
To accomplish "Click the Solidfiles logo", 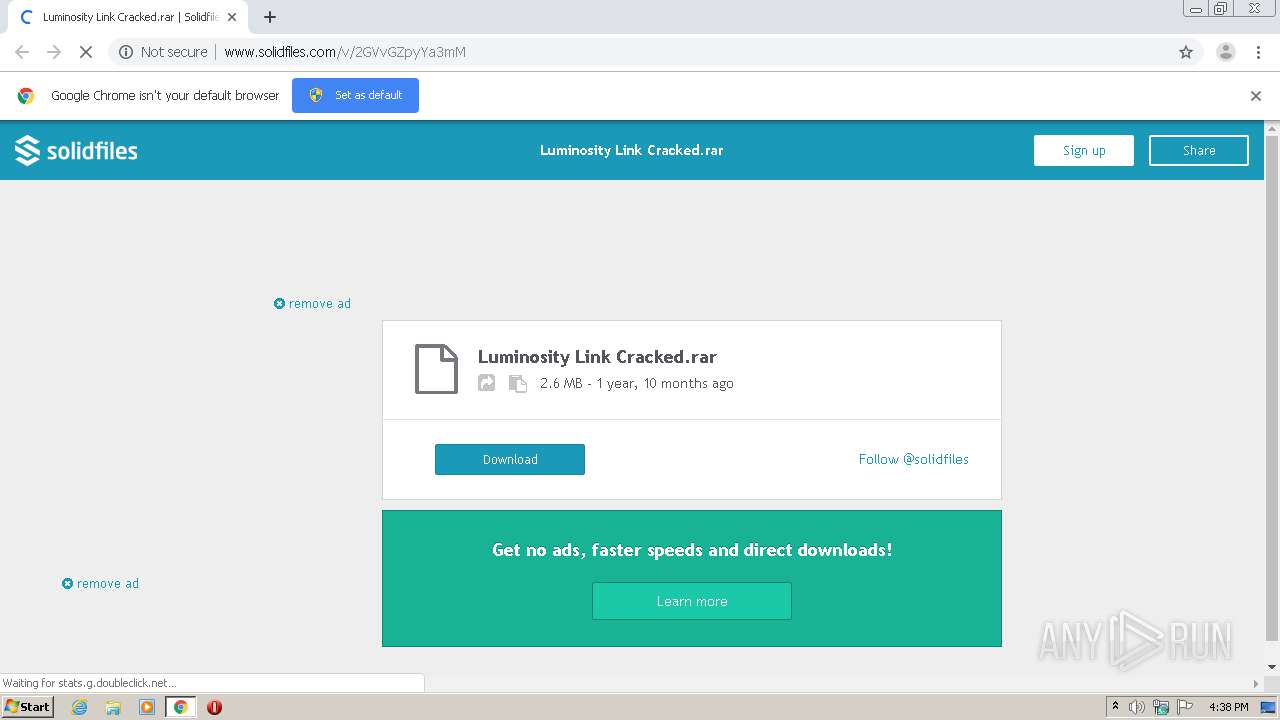I will [x=76, y=150].
